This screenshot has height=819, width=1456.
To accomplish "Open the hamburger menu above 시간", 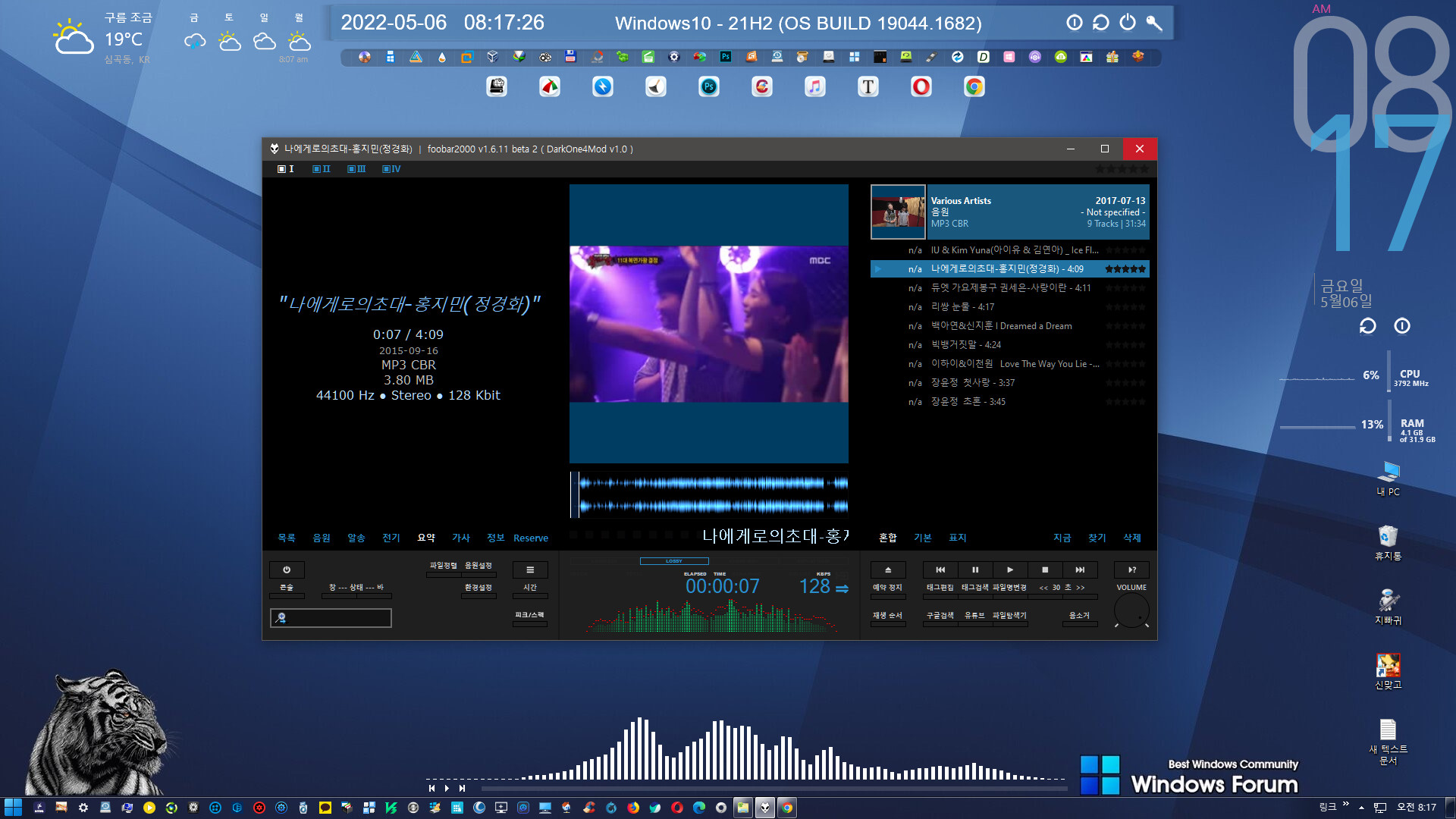I will [x=530, y=570].
